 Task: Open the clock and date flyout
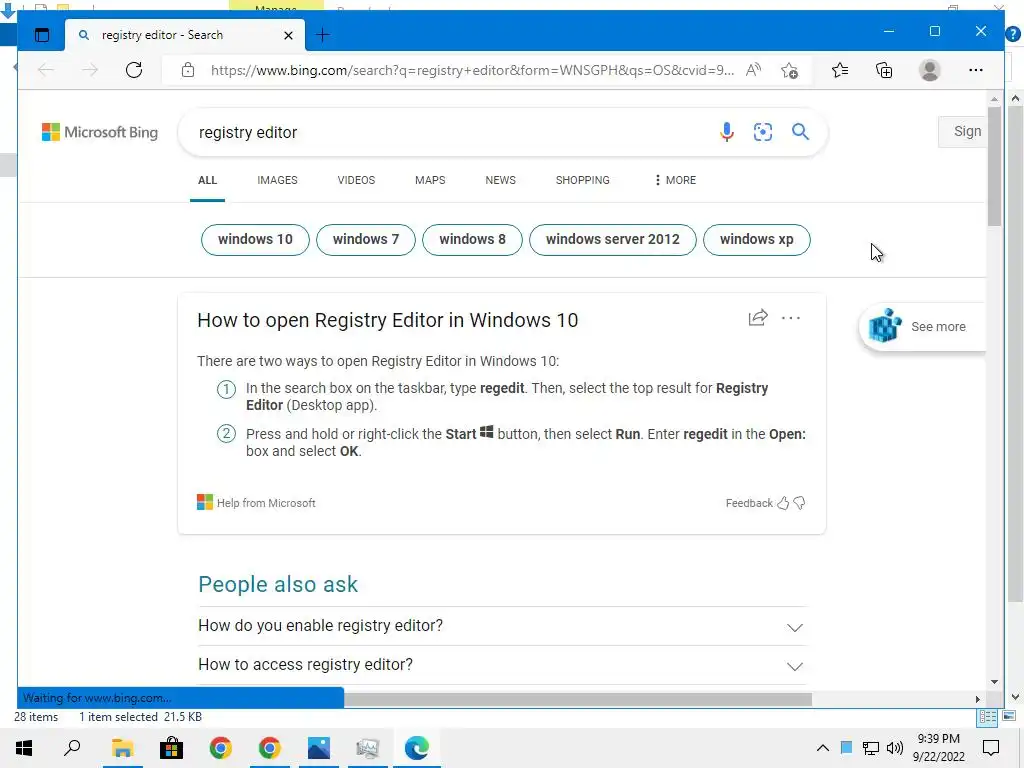[938, 748]
